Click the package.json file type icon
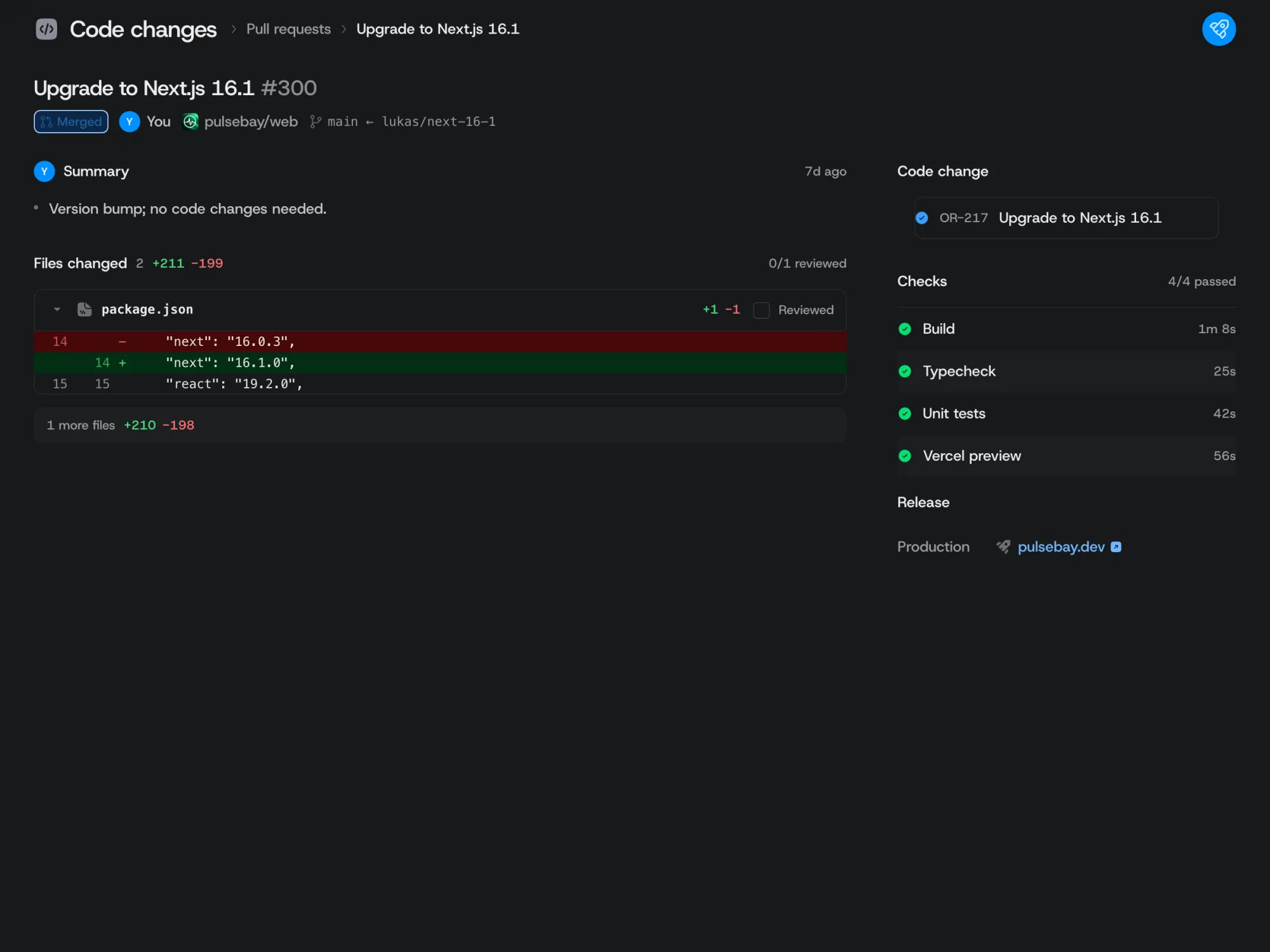 pyautogui.click(x=84, y=310)
